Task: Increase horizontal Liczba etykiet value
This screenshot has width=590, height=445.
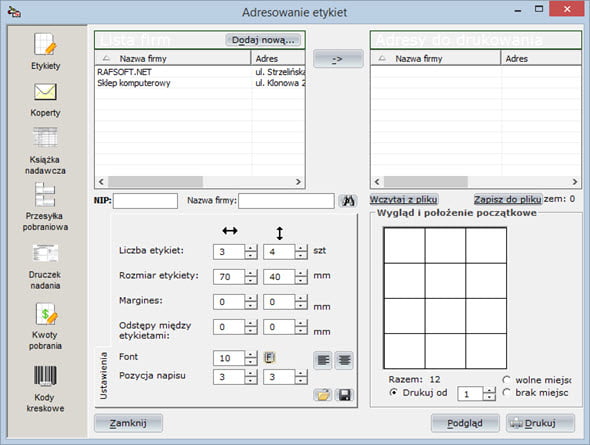Action: point(251,248)
